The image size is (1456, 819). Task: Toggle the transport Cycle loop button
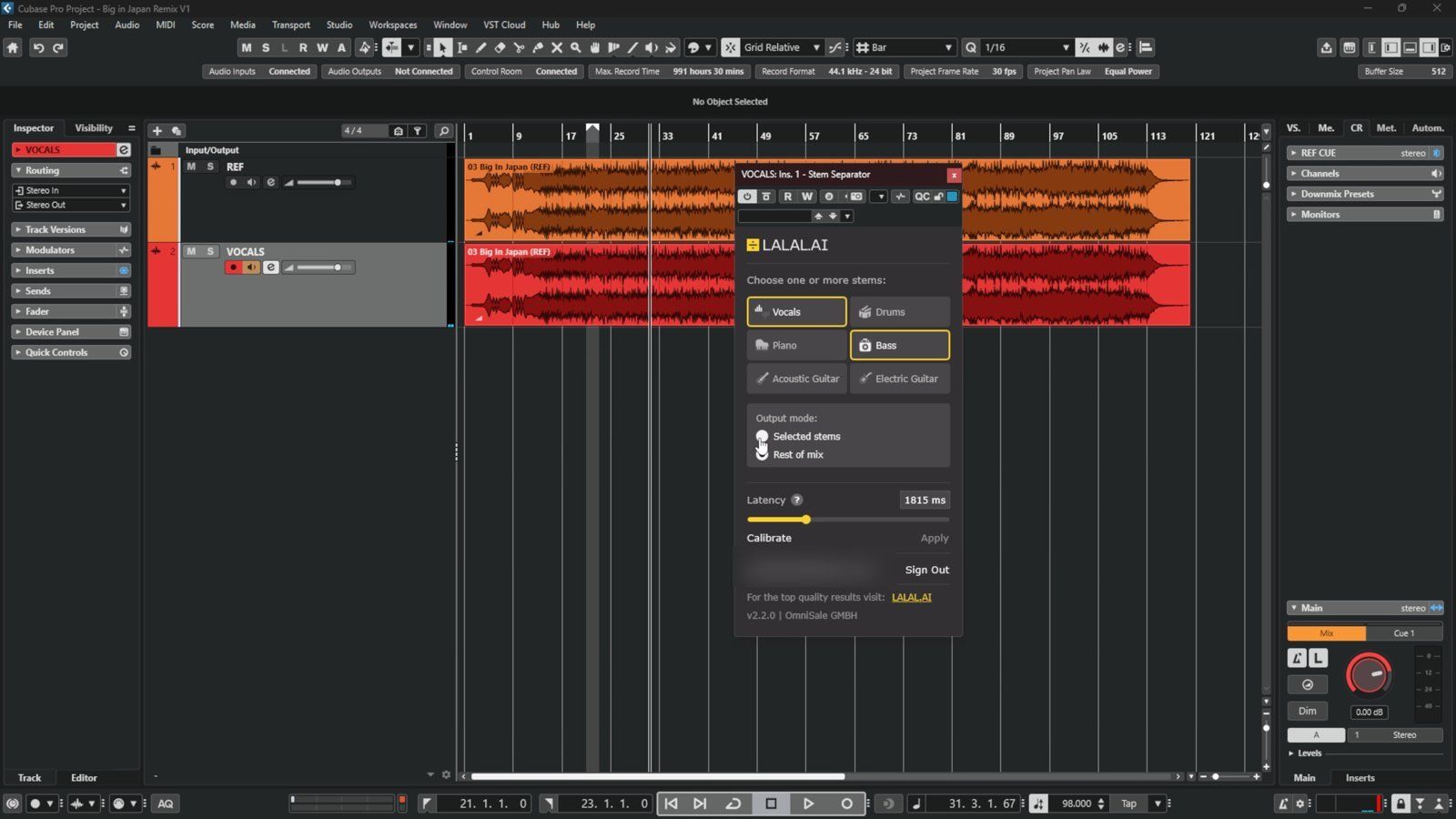coord(733,804)
